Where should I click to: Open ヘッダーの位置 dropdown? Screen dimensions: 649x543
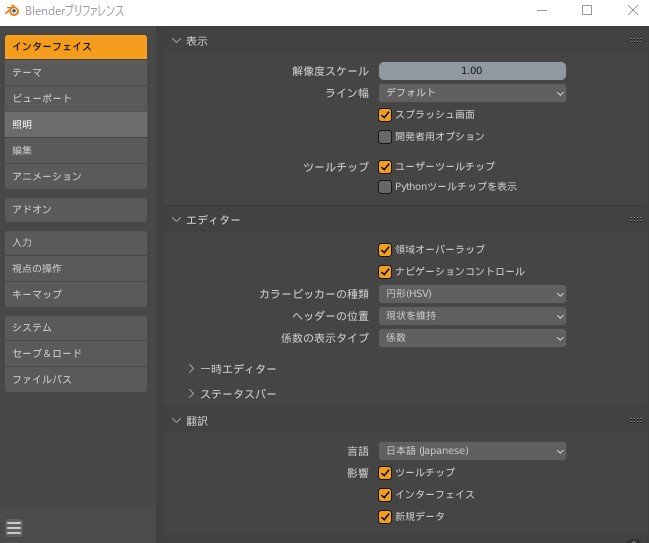click(x=472, y=316)
